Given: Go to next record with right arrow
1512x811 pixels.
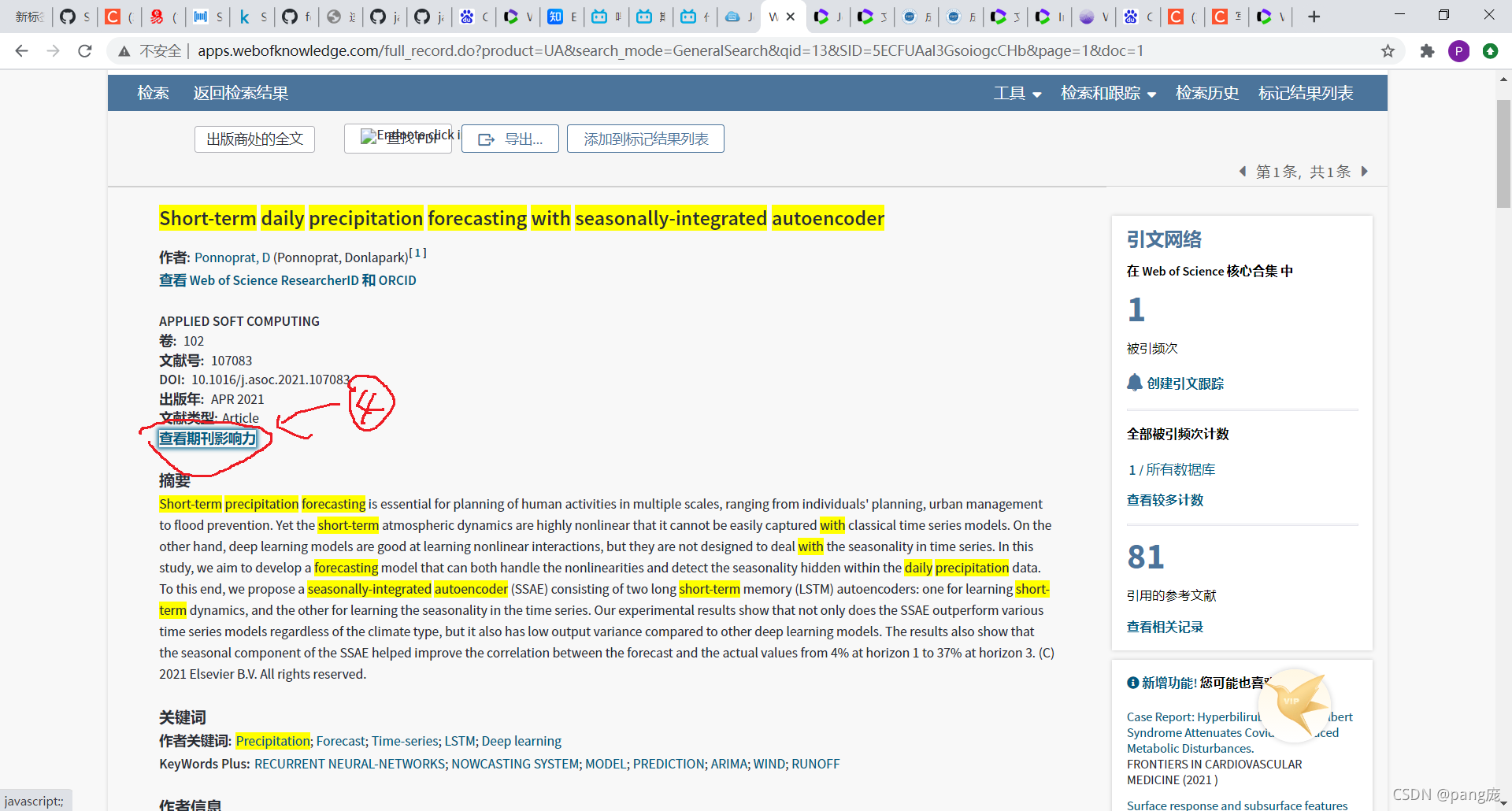Looking at the screenshot, I should [x=1365, y=171].
